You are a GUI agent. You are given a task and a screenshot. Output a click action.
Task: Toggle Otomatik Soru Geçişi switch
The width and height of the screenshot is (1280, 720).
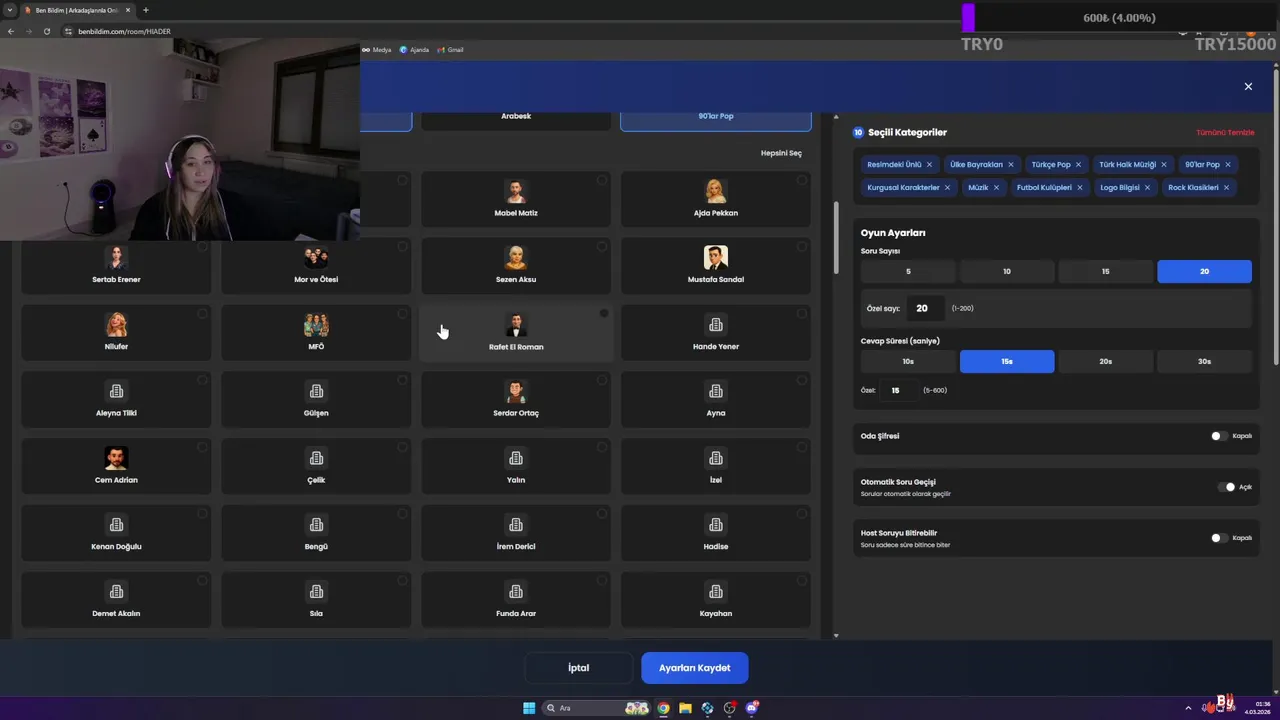pos(1226,487)
